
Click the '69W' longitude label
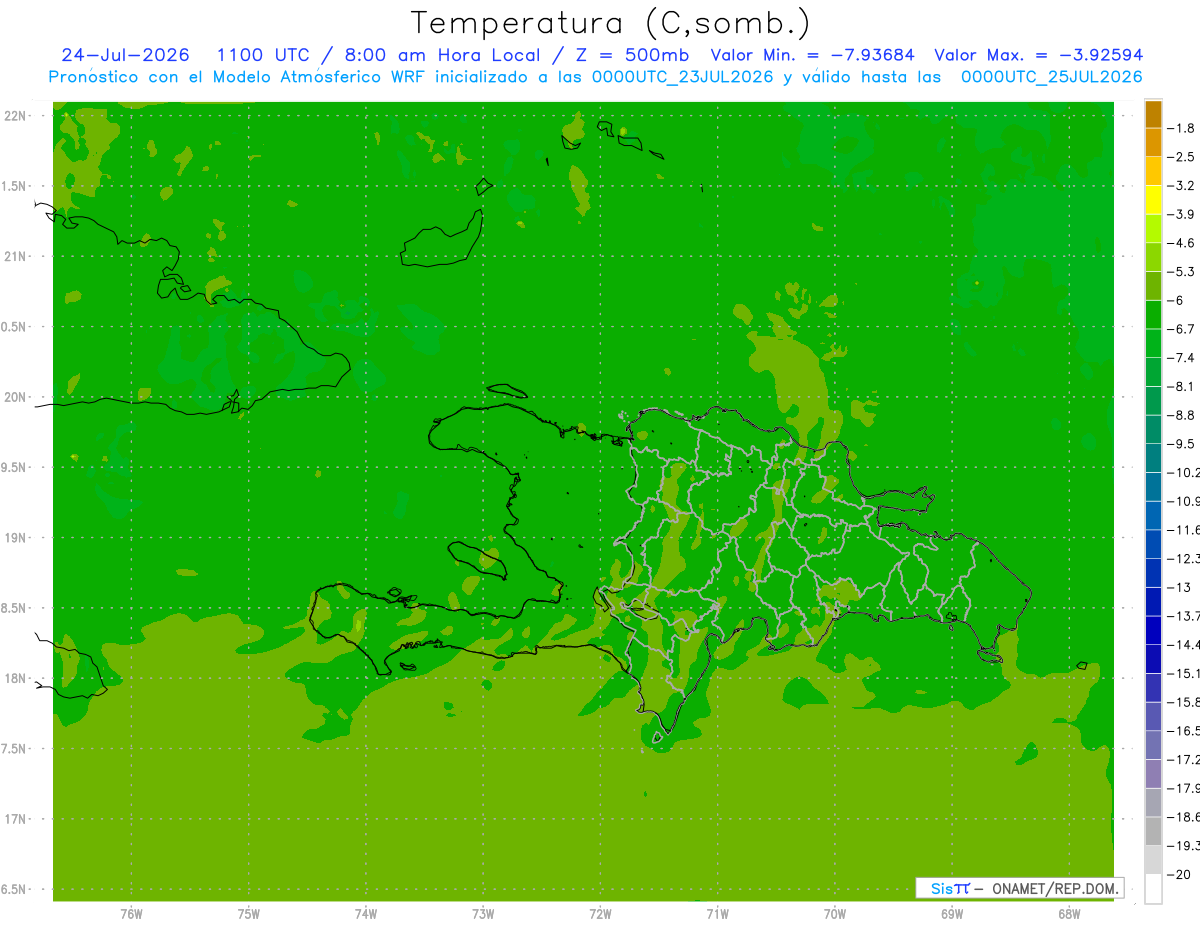[x=952, y=914]
